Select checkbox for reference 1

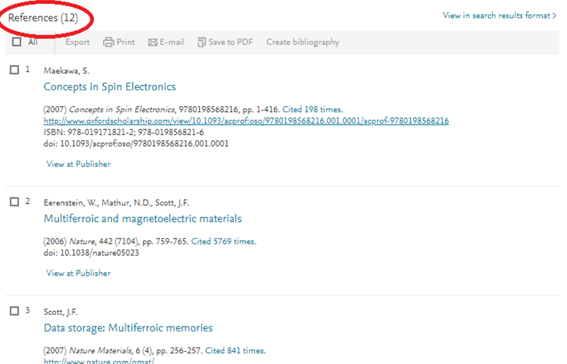click(x=14, y=70)
